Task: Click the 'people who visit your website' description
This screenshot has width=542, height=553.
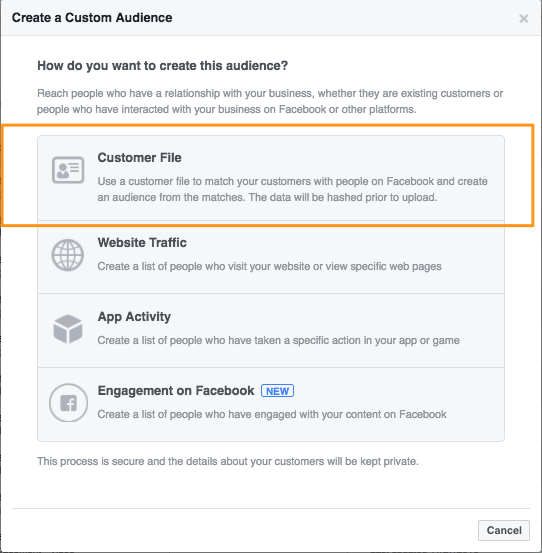Action: click(x=269, y=266)
